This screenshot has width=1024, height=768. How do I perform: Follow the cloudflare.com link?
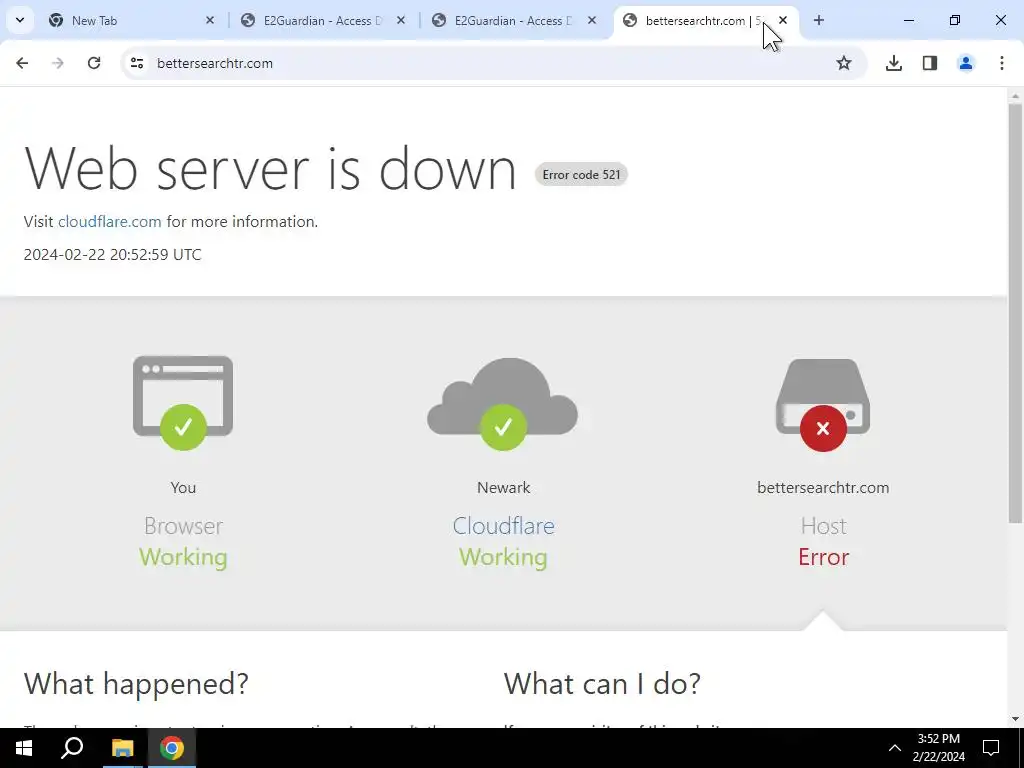(110, 221)
